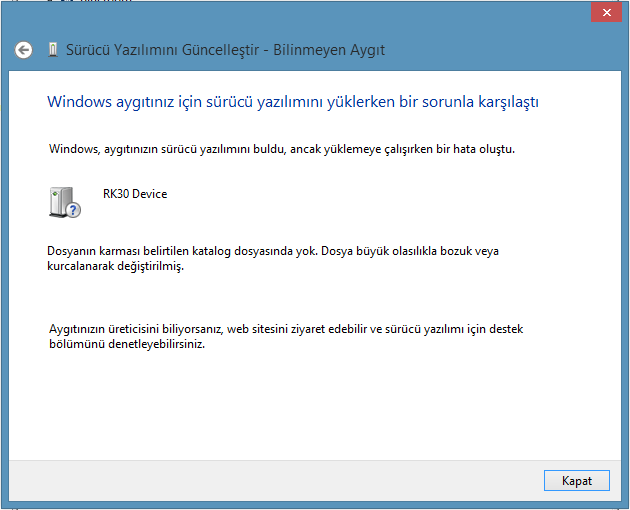
Task: Click the back arrow button
Action: 24,50
